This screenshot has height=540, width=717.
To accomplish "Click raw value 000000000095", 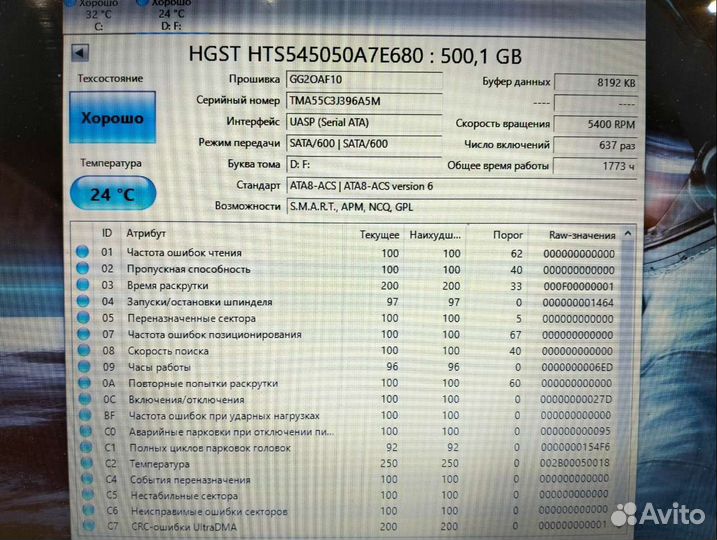I will (576, 431).
